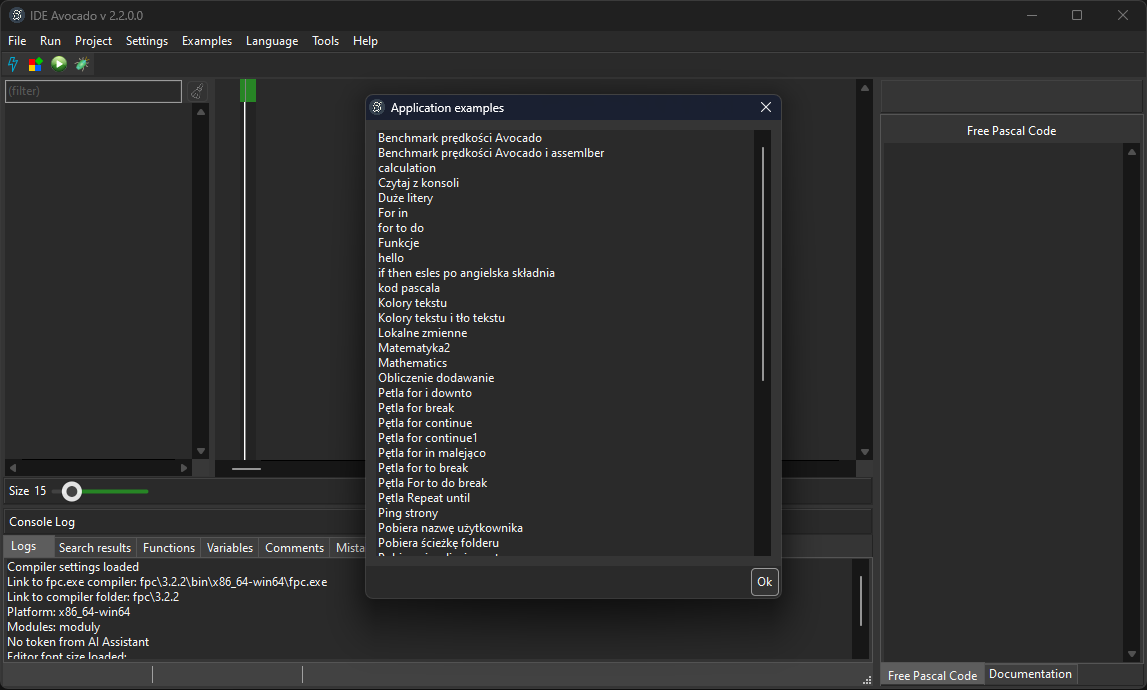Select the 'Funkcje' example
1147x690 pixels.
pos(399,243)
